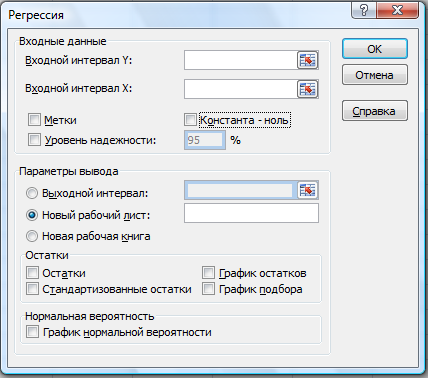The image size is (428, 378).
Task: Click range selector icon beside Выходной интервал
Action: [x=307, y=190]
